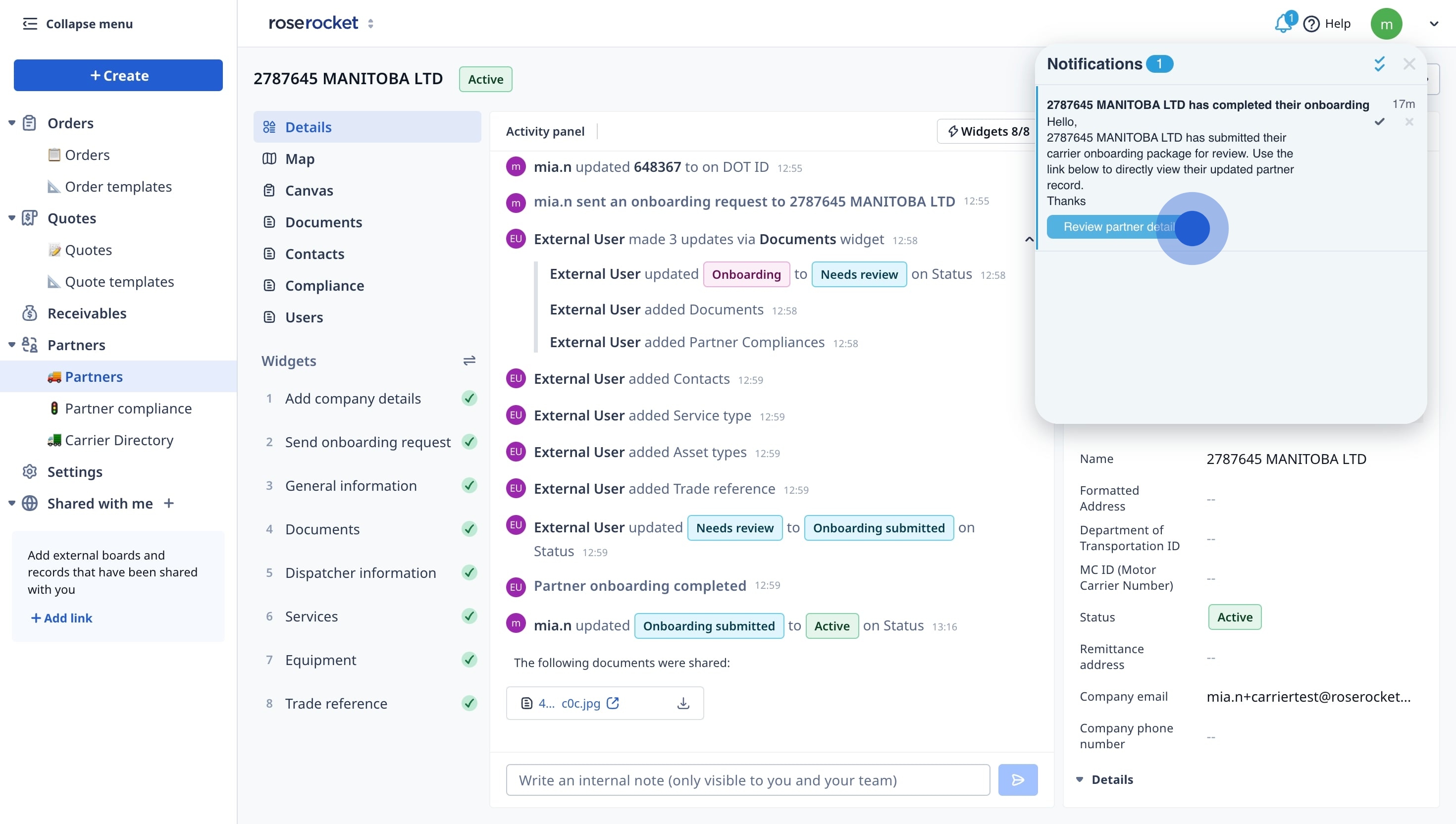Open the Trade reference widget item
The image size is (1456, 824).
(x=336, y=704)
